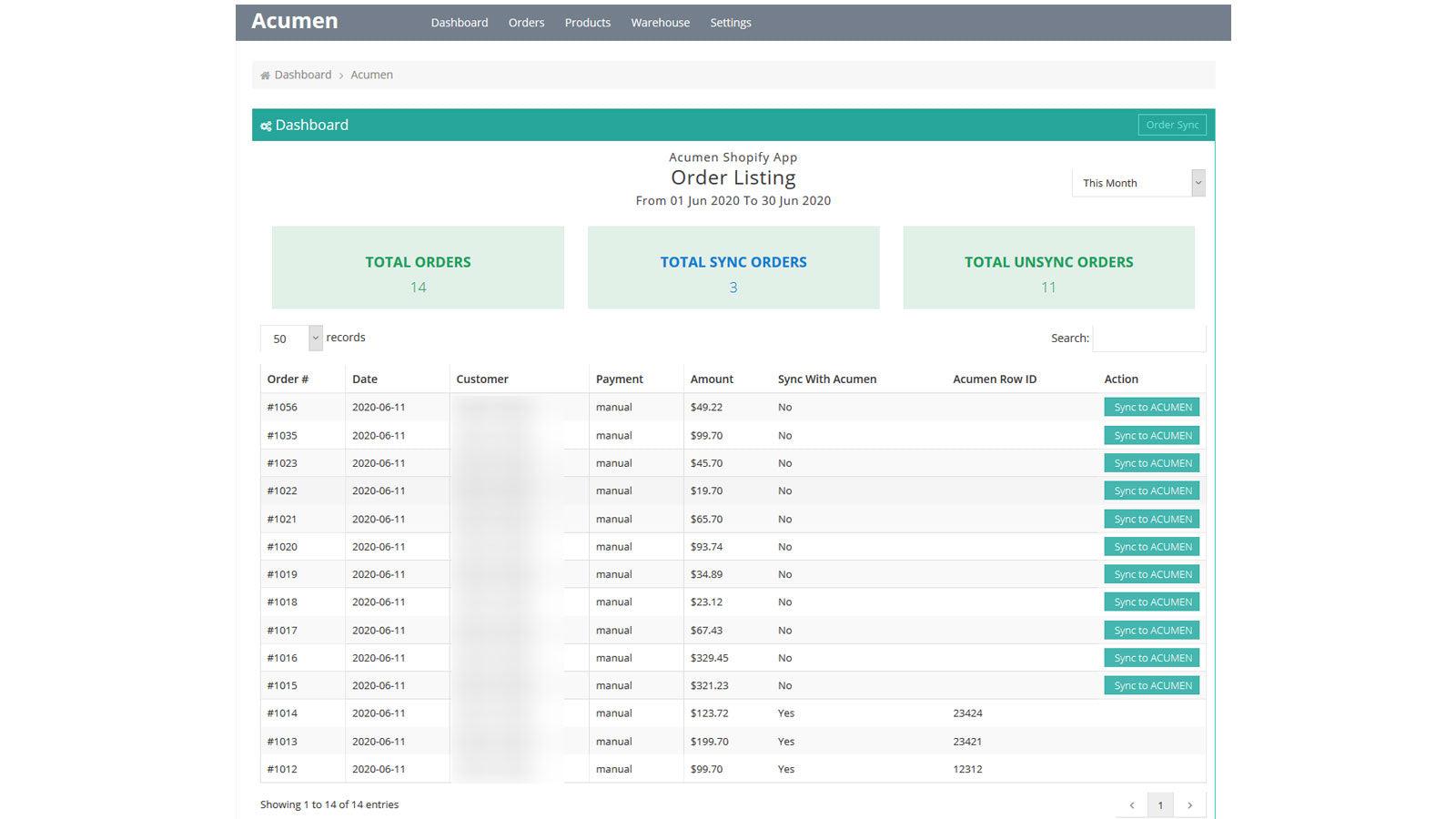
Task: Sort the table by the Amount column
Action: pyautogui.click(x=712, y=379)
